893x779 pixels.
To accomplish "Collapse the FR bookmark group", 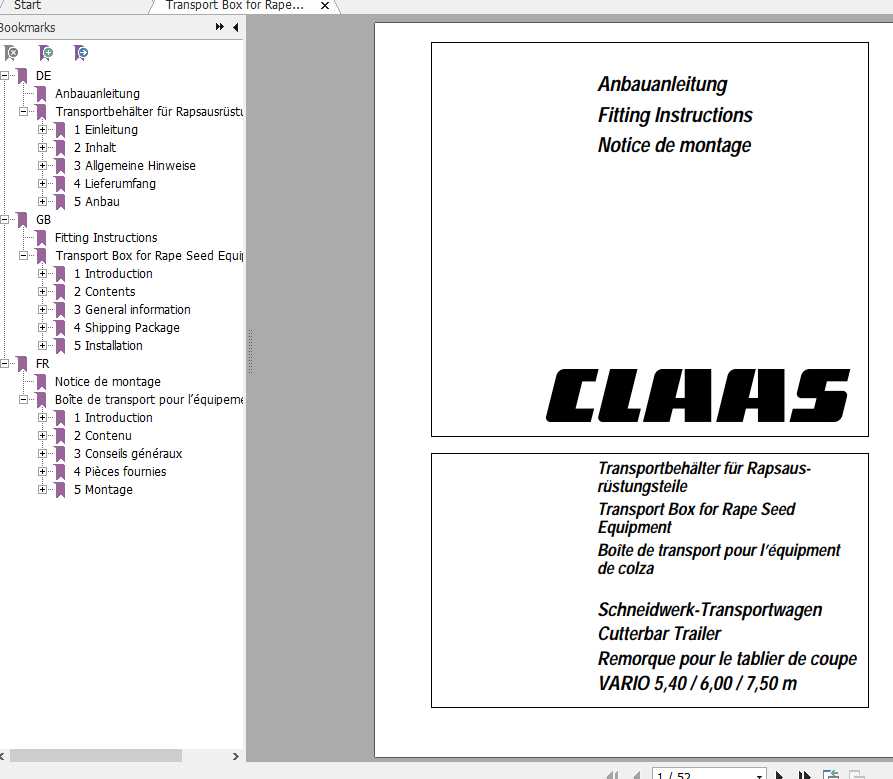I will [x=5, y=363].
